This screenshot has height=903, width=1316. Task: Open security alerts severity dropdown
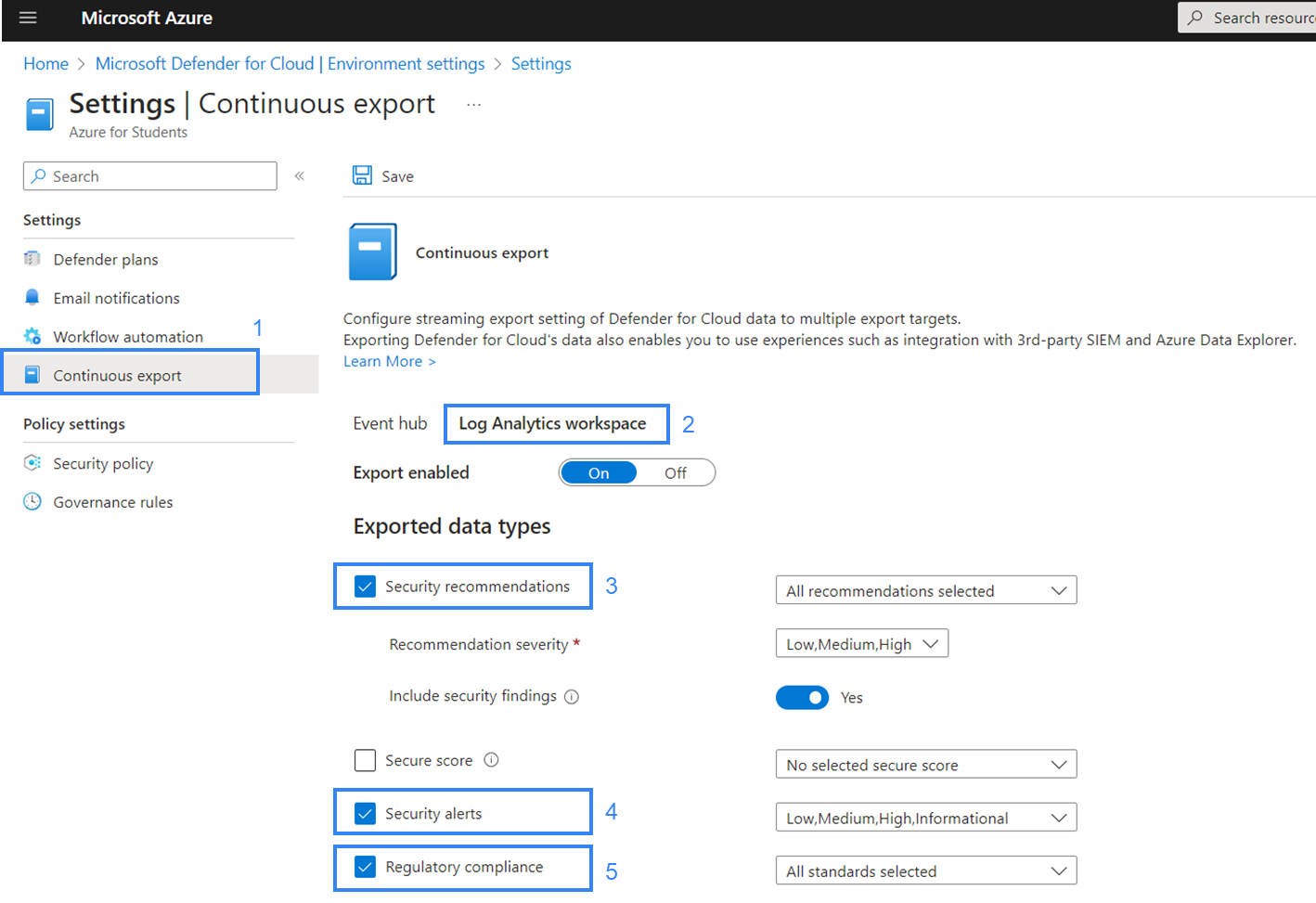pyautogui.click(x=926, y=818)
